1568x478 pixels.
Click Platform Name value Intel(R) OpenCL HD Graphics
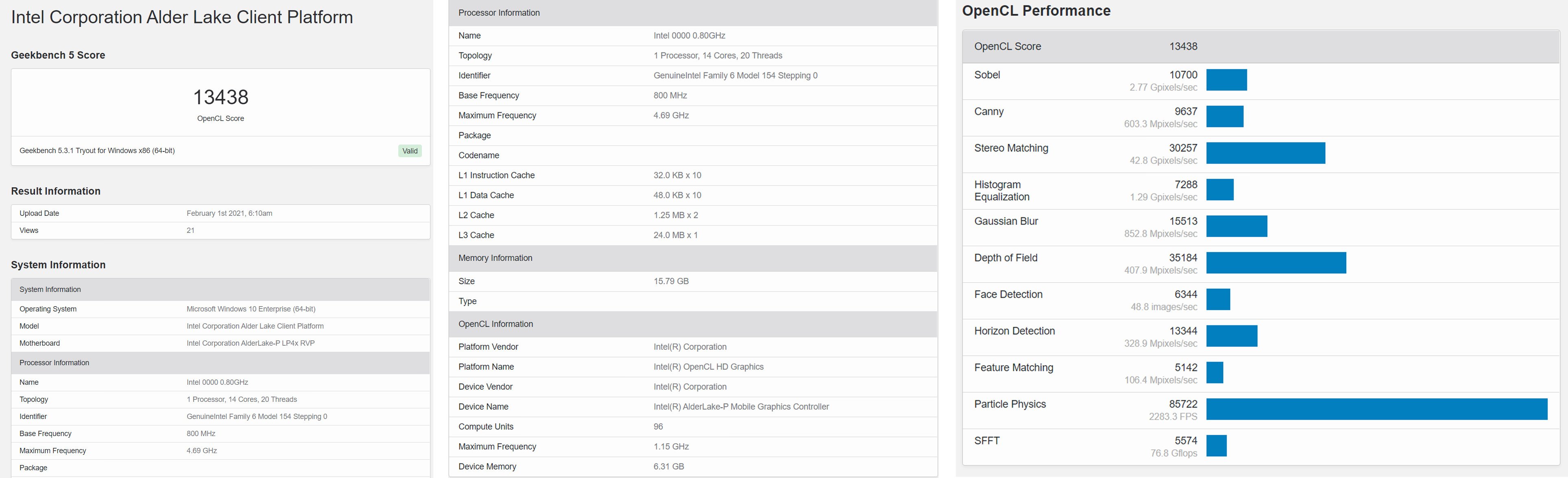click(708, 366)
